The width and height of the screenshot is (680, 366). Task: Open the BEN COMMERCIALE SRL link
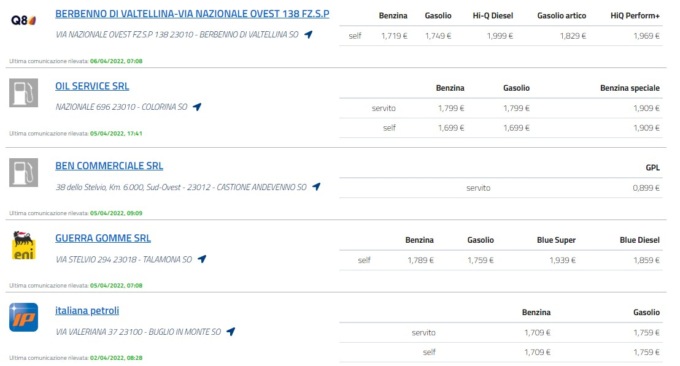[109, 166]
